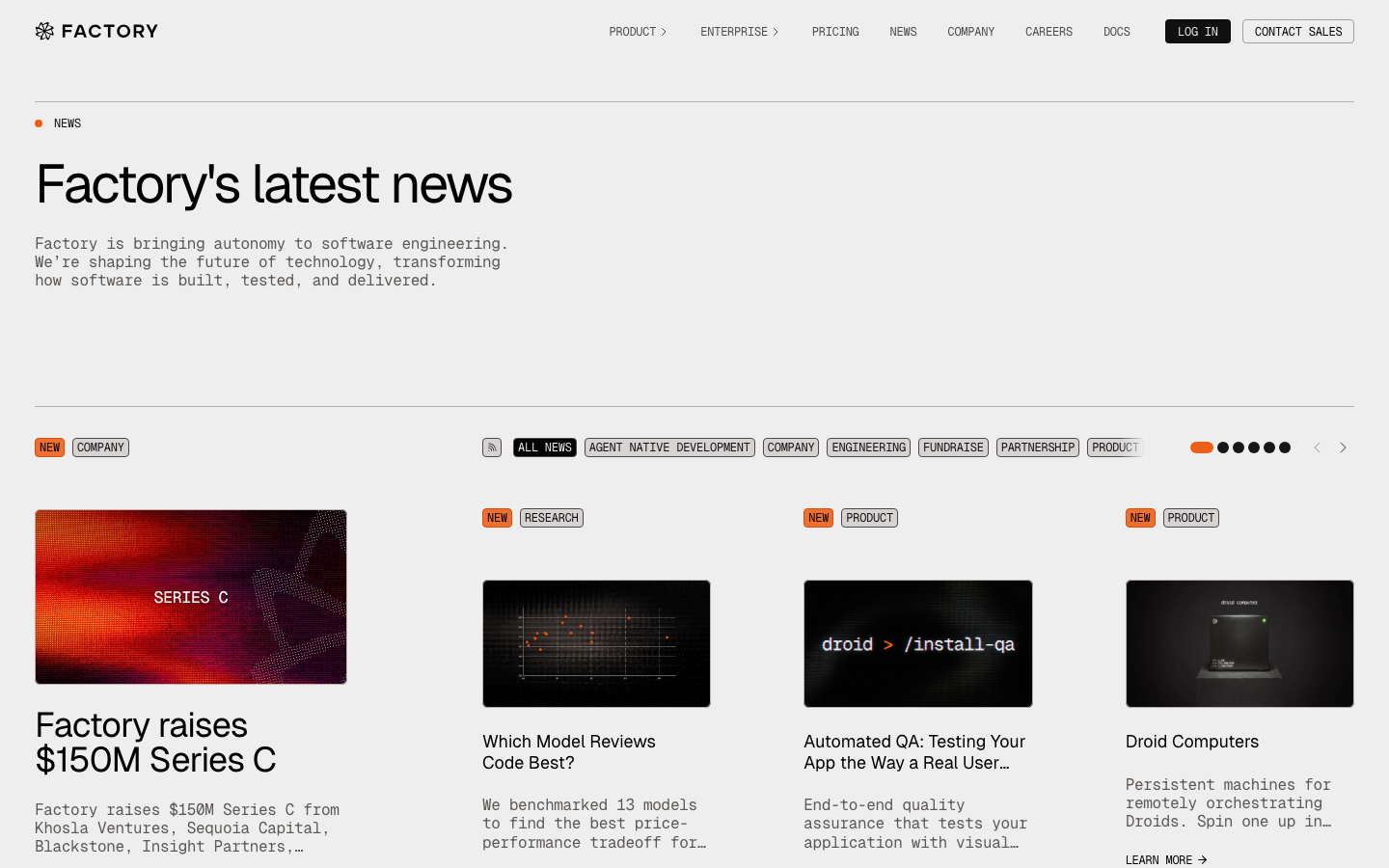This screenshot has width=1389, height=868.
Task: Open the Droid Computers device thumbnail
Action: [x=1239, y=643]
